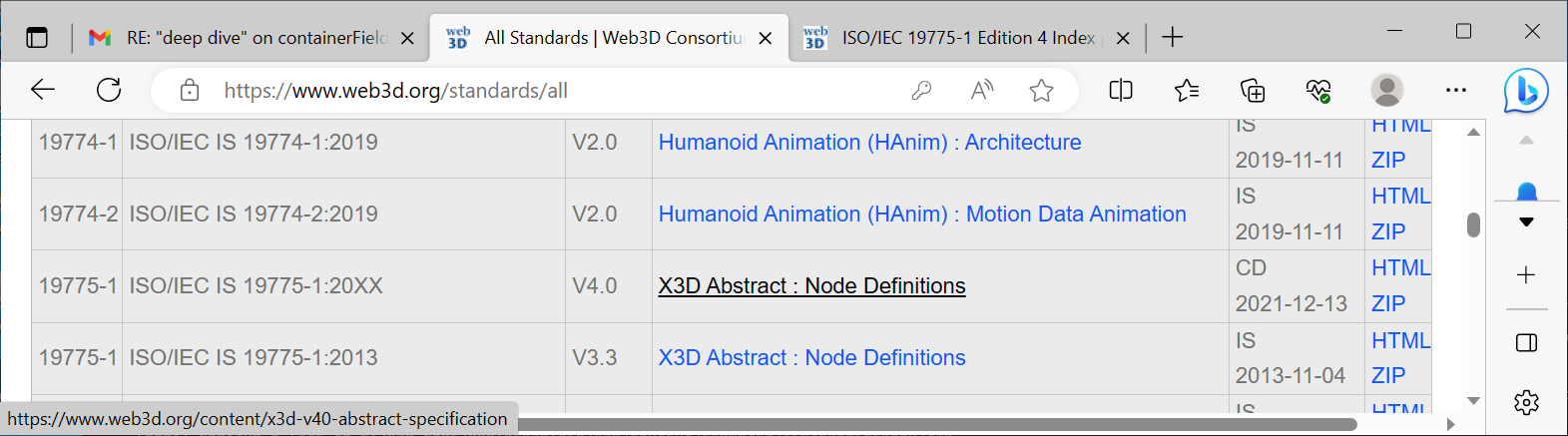Add this page to favorites

1041,91
